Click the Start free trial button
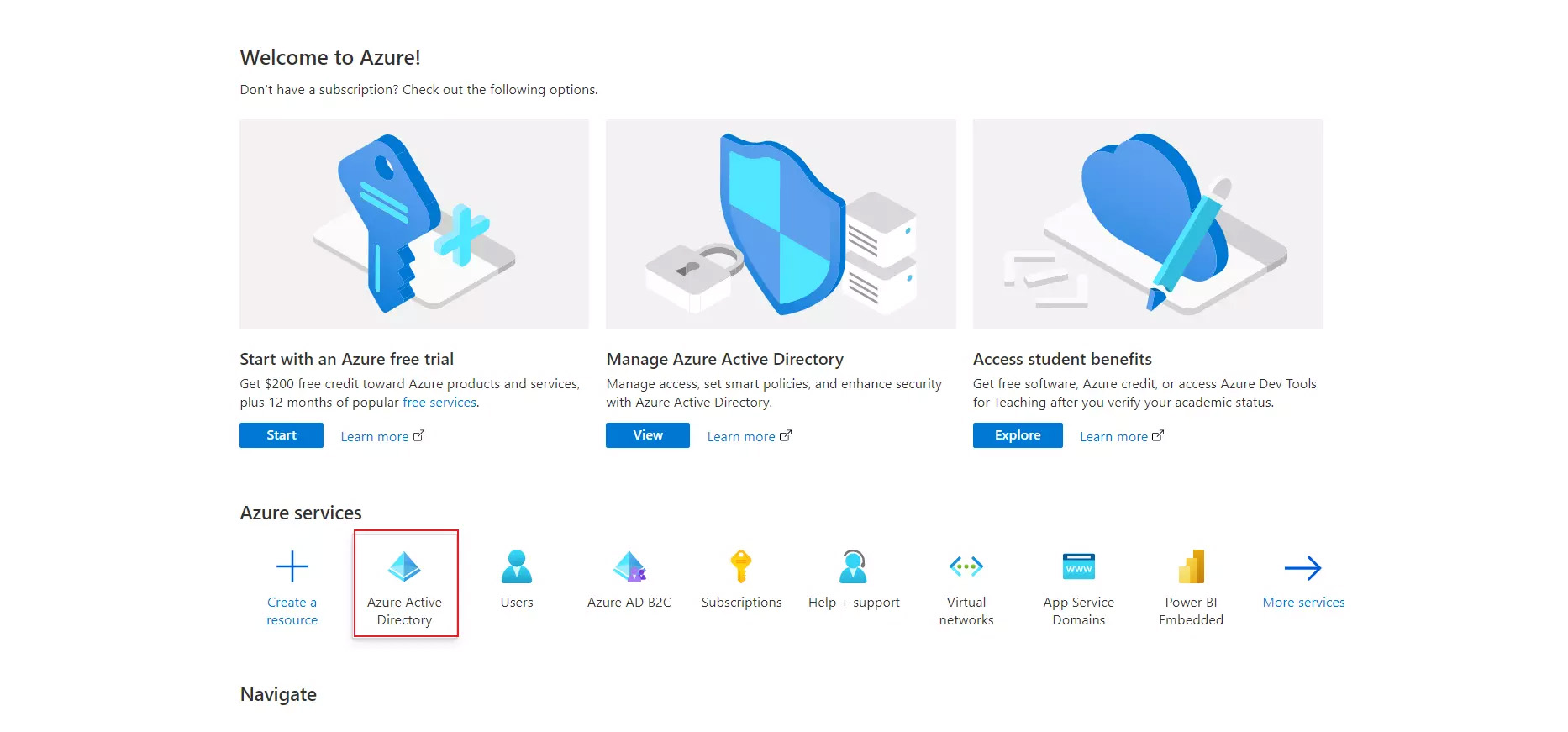The width and height of the screenshot is (1568, 732). tap(282, 435)
